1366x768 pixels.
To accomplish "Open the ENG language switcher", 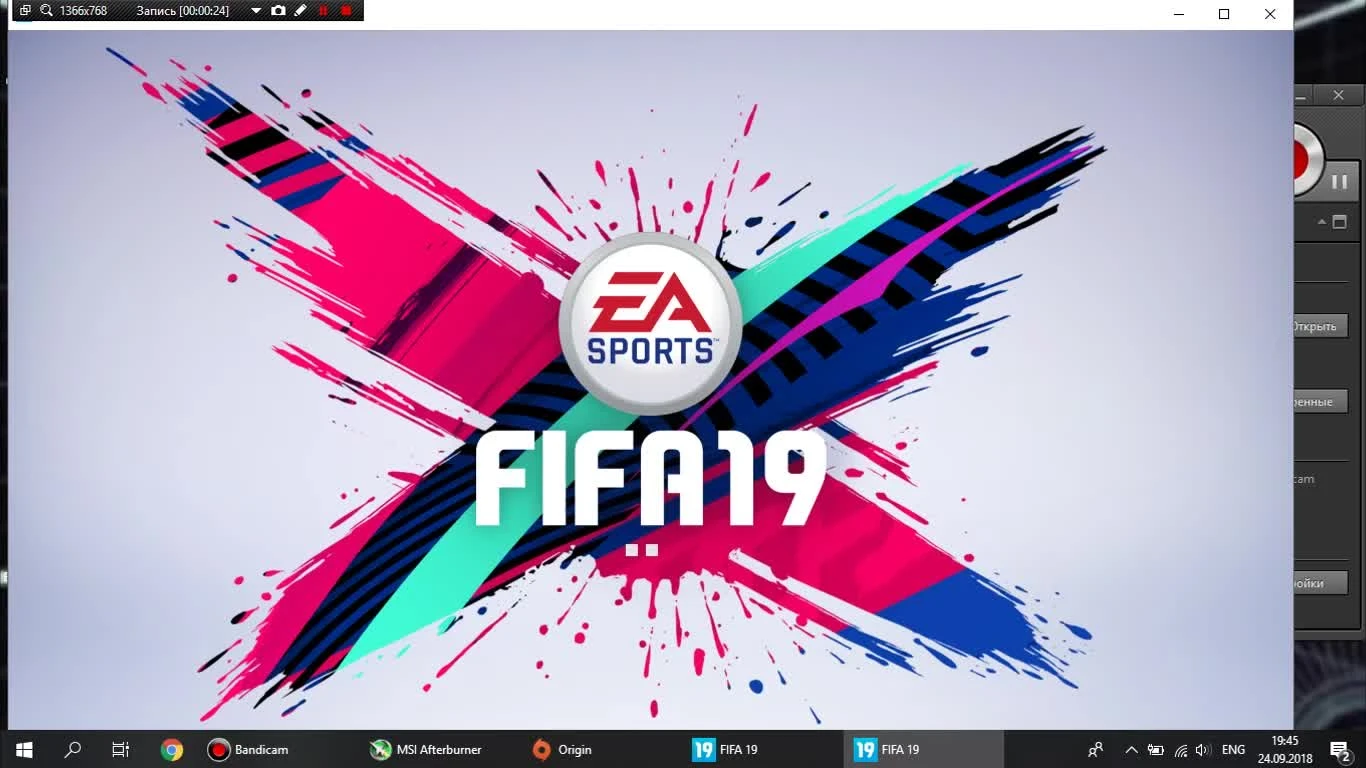I will pos(1233,750).
